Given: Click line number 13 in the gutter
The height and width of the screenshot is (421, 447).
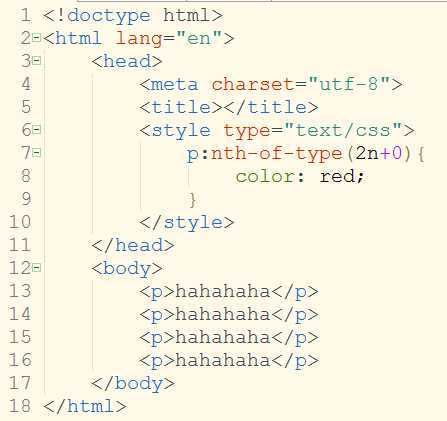Looking at the screenshot, I should (x=20, y=291).
